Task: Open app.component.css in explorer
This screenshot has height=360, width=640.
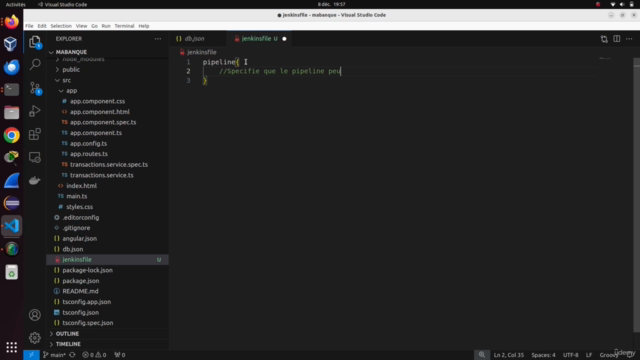Action: pyautogui.click(x=97, y=101)
